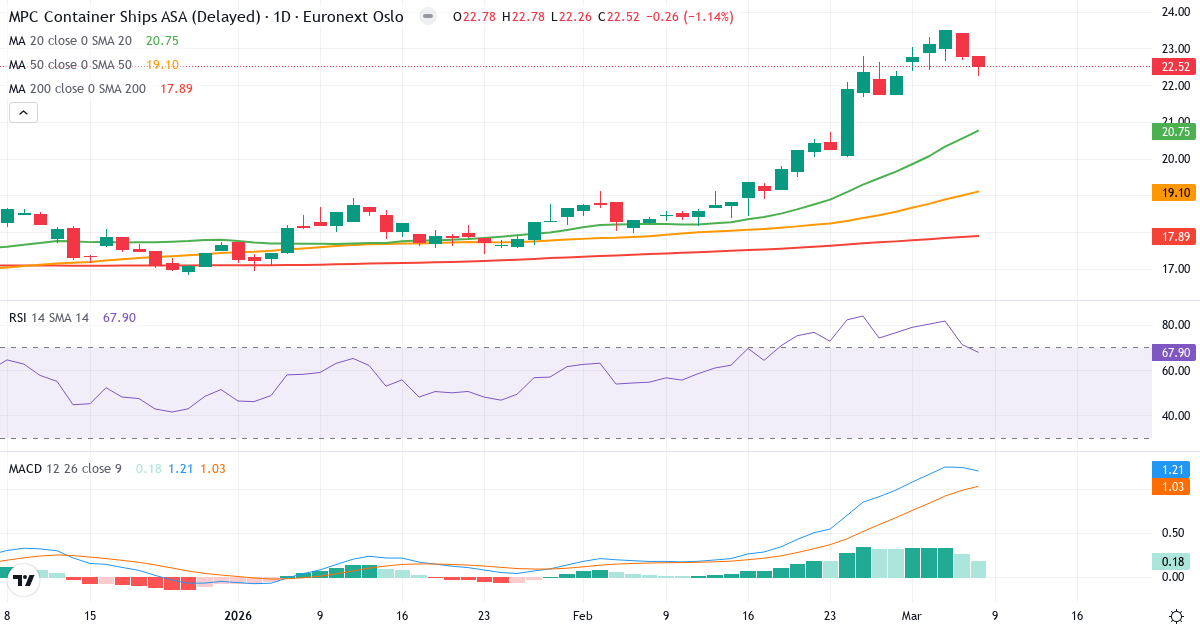Click the Mar label on time axis
The width and height of the screenshot is (1200, 630).
point(911,616)
